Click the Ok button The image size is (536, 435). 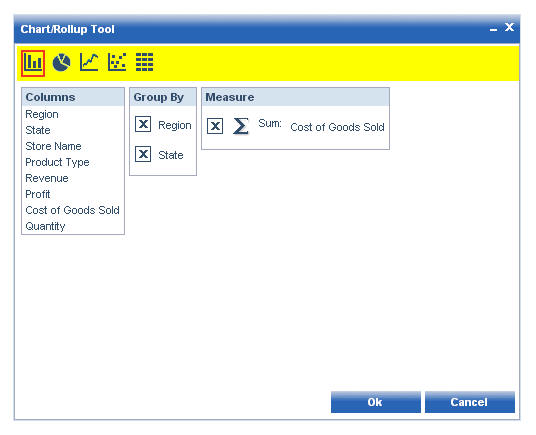point(376,402)
